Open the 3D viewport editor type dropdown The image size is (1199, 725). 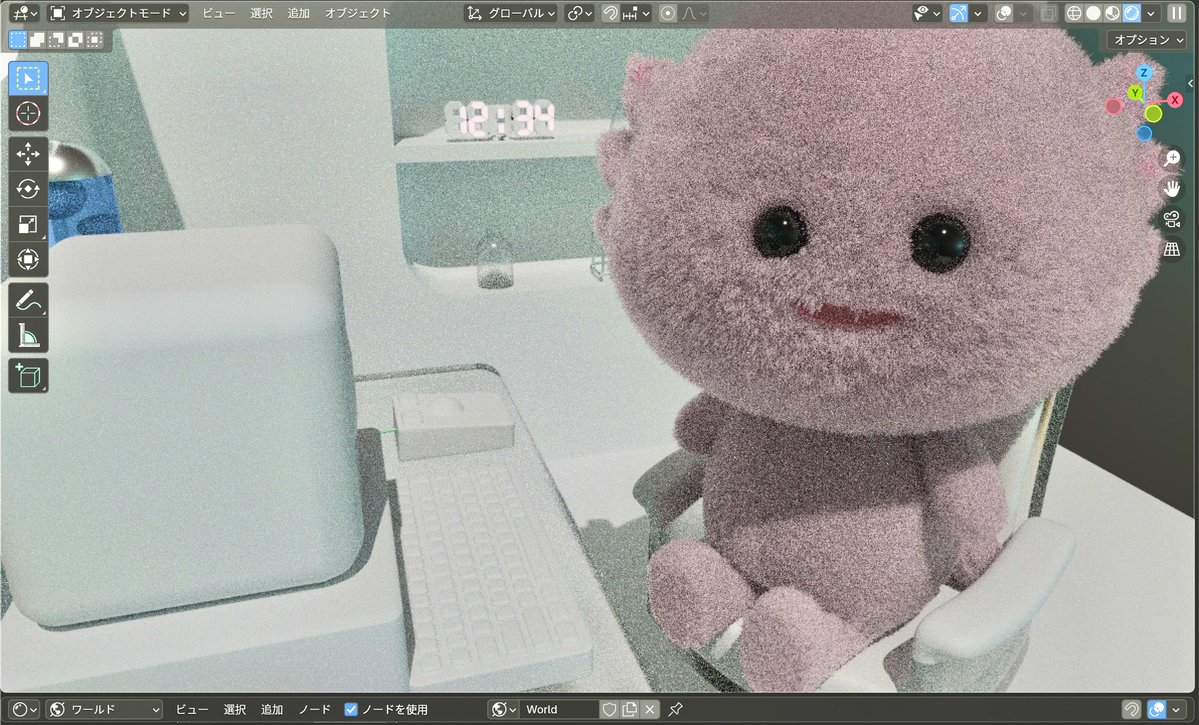pyautogui.click(x=24, y=13)
